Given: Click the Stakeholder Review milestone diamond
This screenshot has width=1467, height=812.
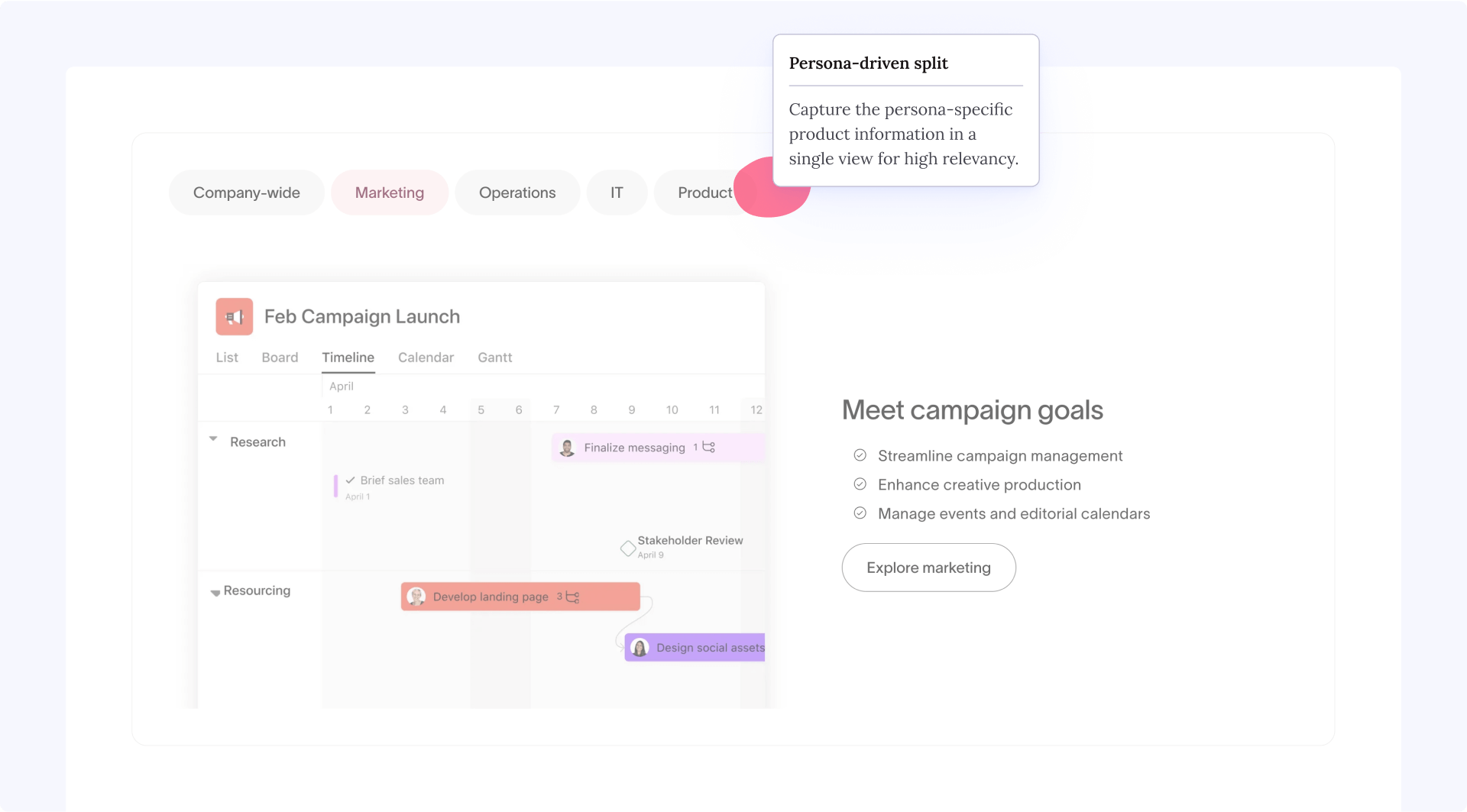Looking at the screenshot, I should (x=627, y=548).
